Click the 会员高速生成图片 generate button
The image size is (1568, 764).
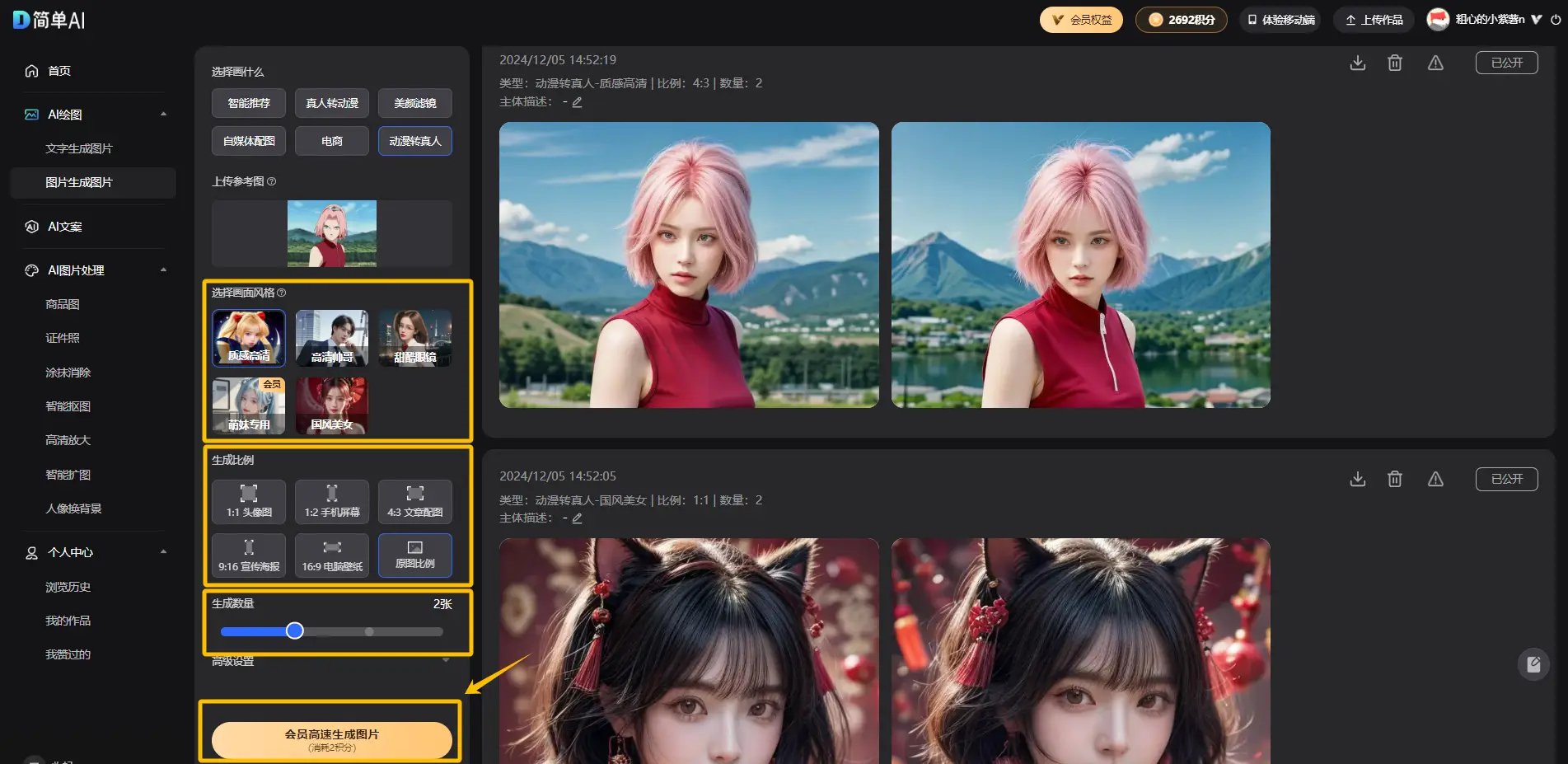click(x=332, y=739)
